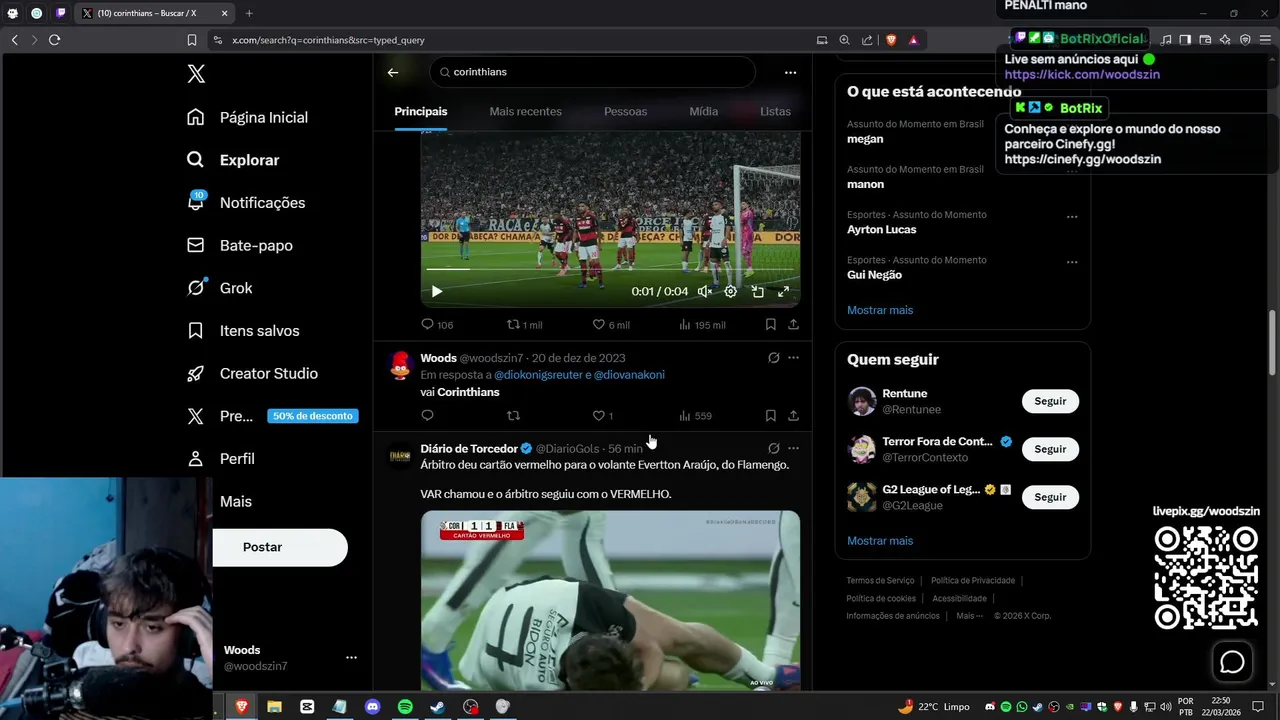Unmute the video volume
The height and width of the screenshot is (720, 1280).
tap(704, 291)
